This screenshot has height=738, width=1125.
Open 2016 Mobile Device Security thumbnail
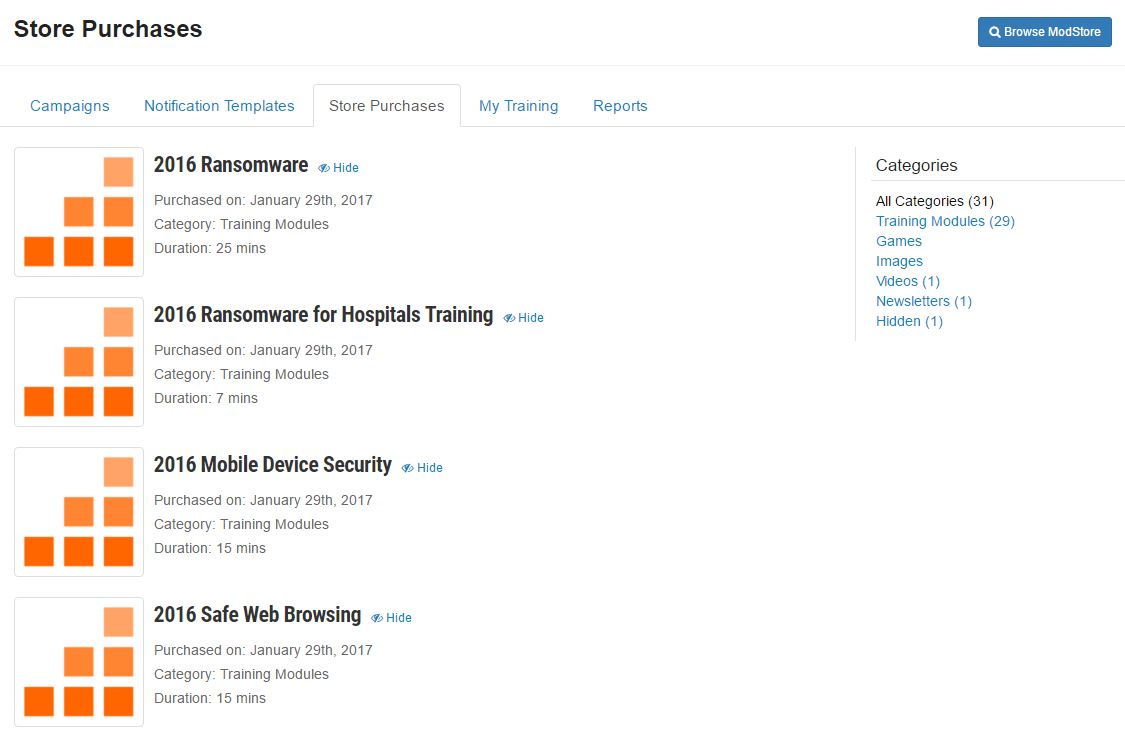coord(79,512)
